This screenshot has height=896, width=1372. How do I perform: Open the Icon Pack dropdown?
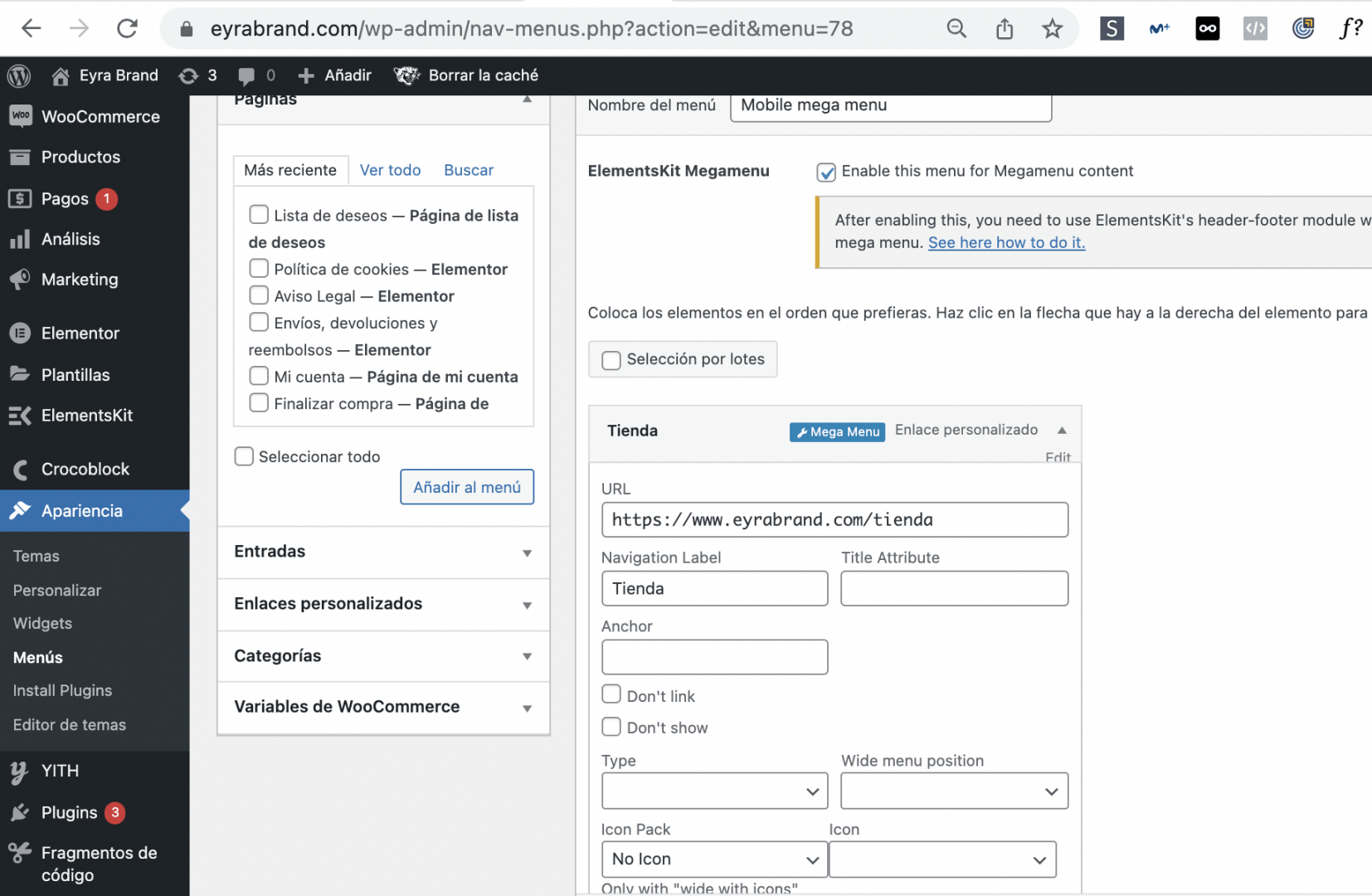[x=715, y=859]
